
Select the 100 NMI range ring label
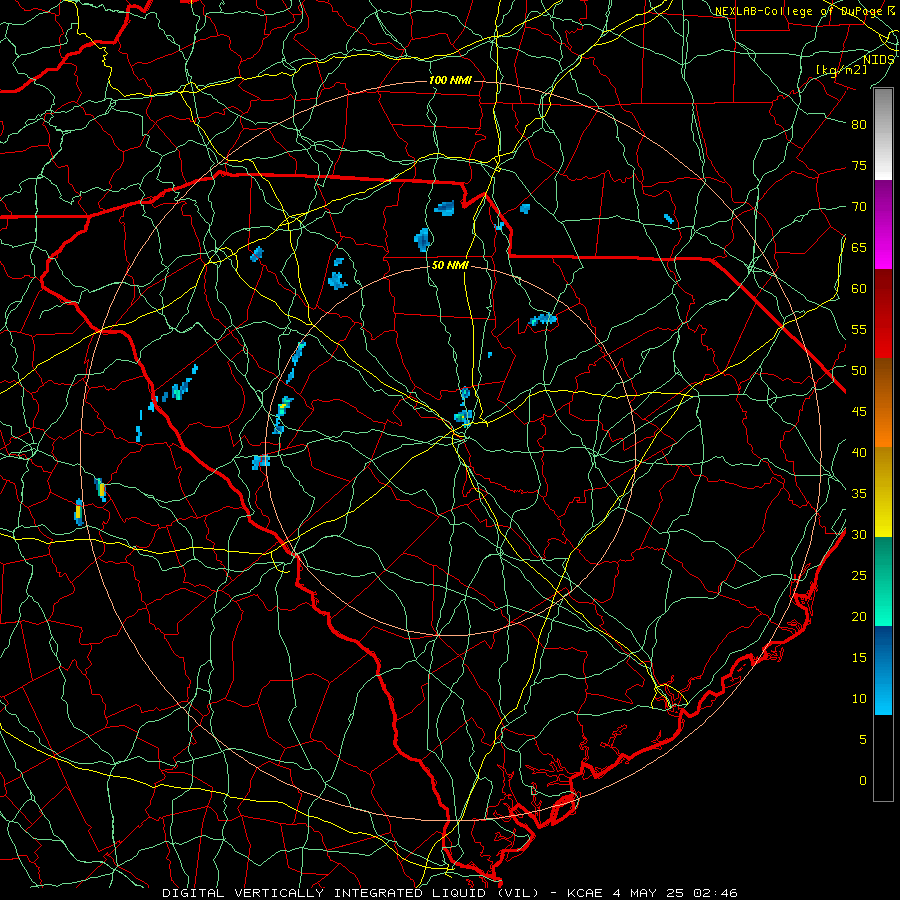click(450, 80)
